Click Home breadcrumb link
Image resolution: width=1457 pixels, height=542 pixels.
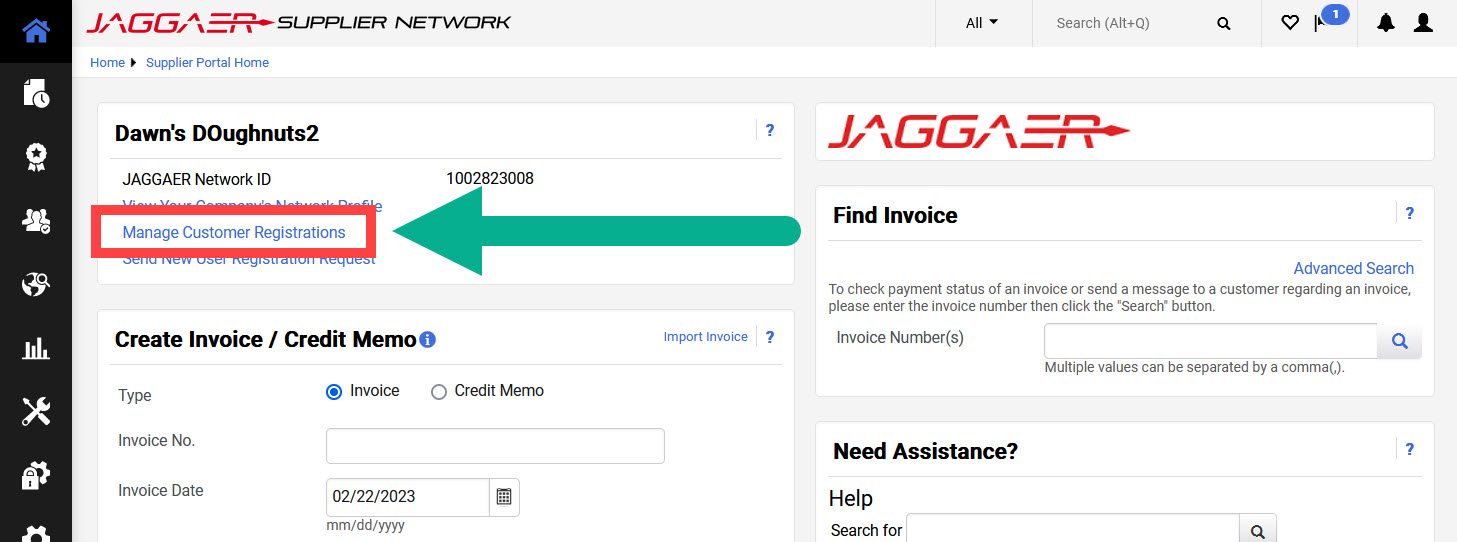(107, 62)
